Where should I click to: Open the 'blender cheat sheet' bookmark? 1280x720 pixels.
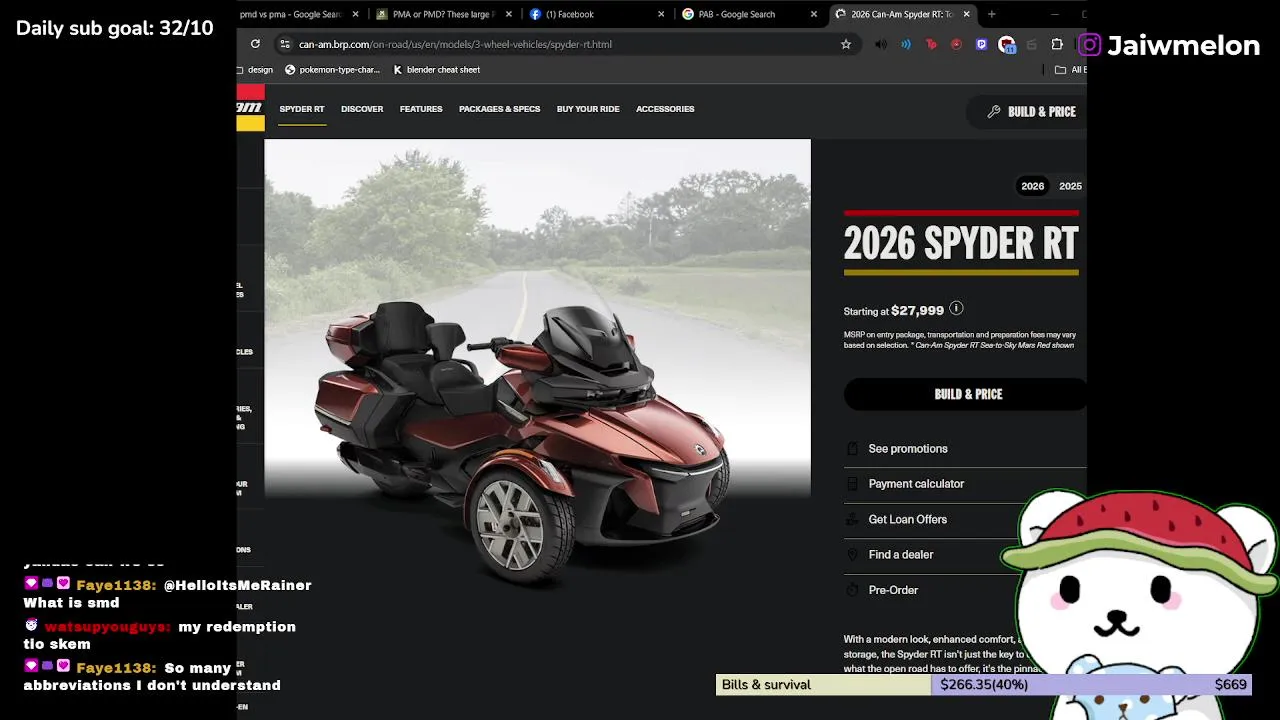(436, 70)
